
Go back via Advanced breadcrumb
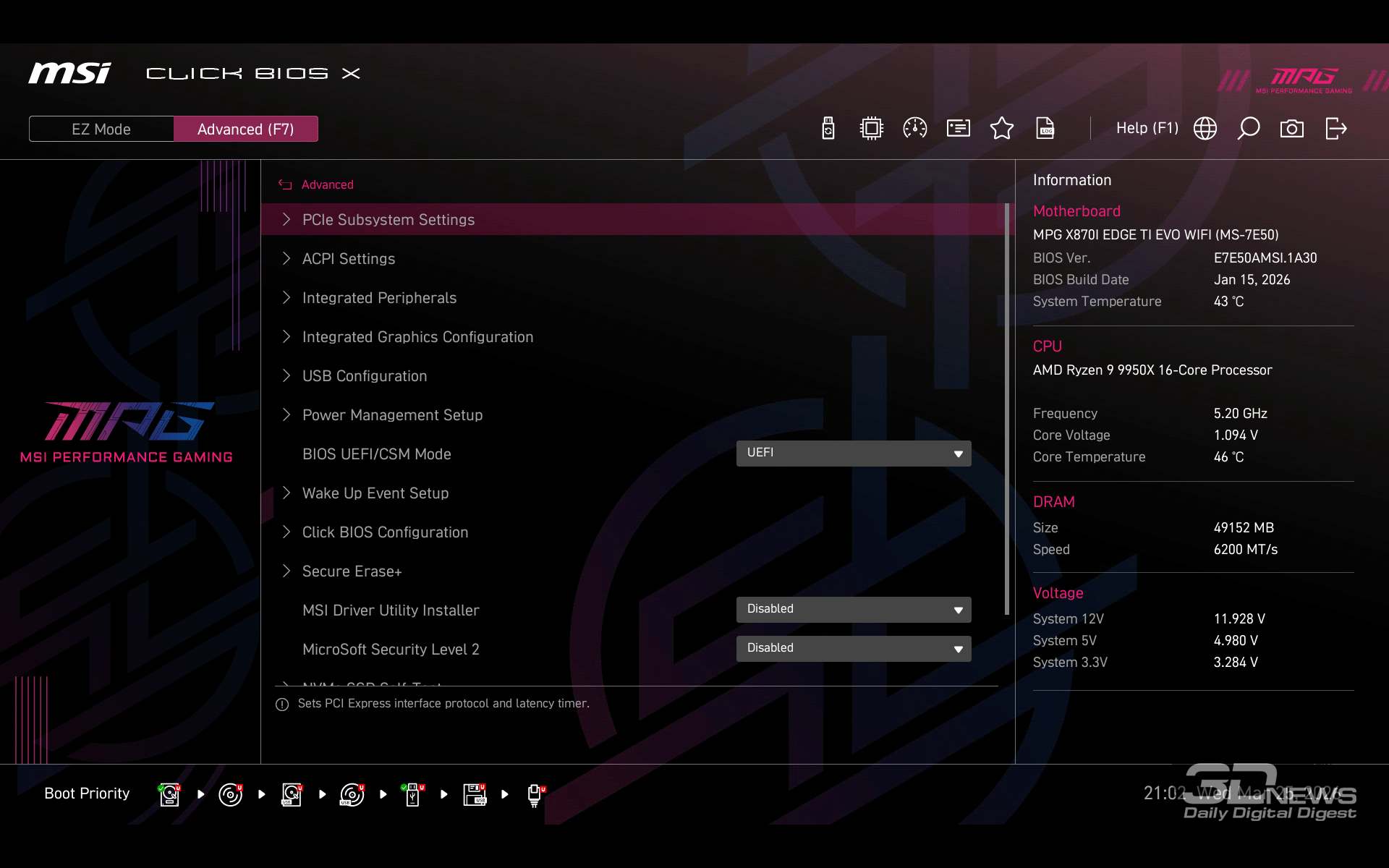pos(327,185)
